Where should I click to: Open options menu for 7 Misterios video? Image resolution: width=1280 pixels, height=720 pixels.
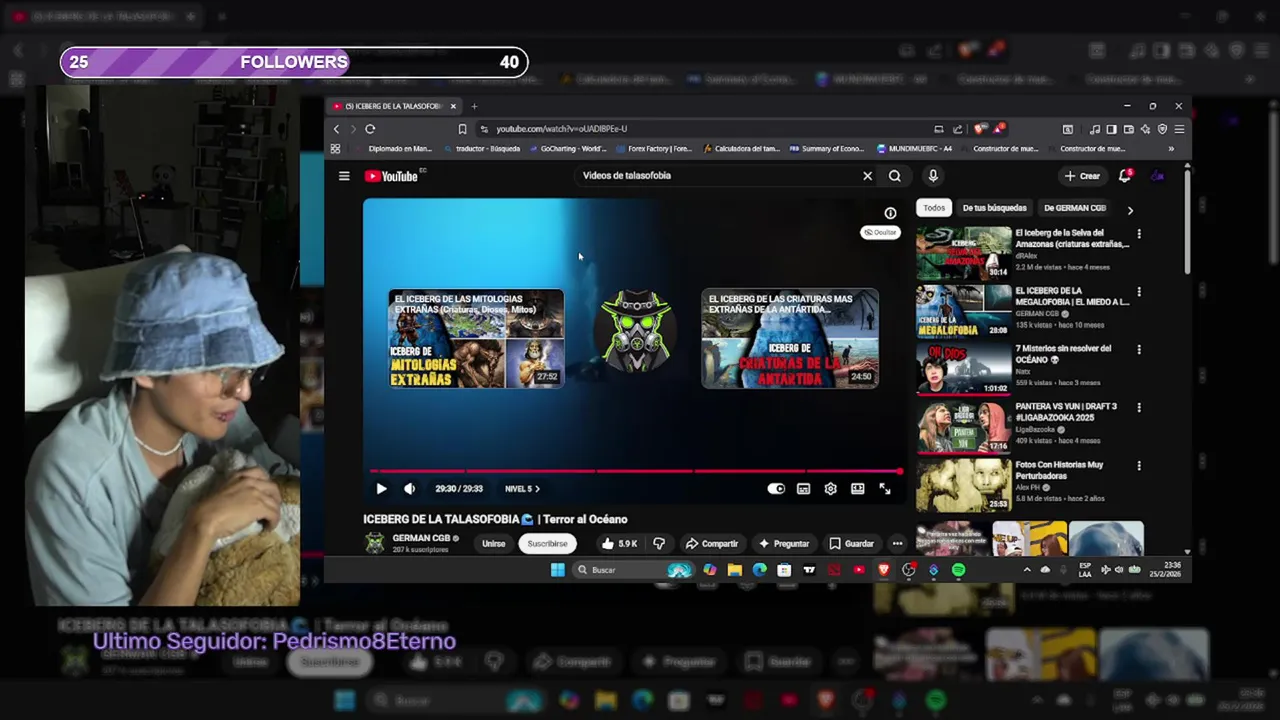(x=1138, y=350)
